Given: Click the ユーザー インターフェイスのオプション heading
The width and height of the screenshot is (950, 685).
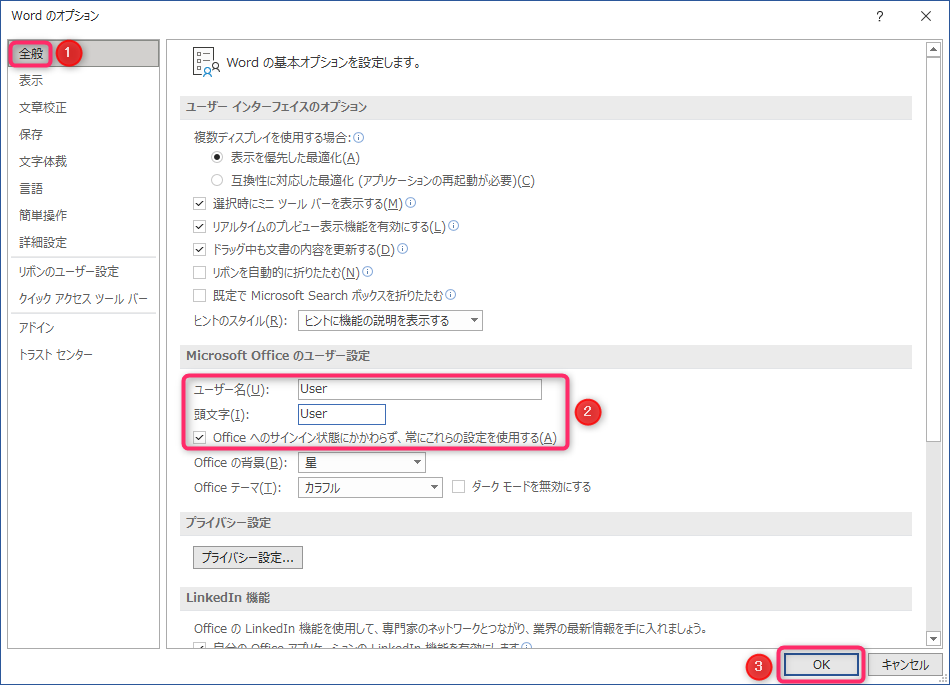Looking at the screenshot, I should point(276,107).
